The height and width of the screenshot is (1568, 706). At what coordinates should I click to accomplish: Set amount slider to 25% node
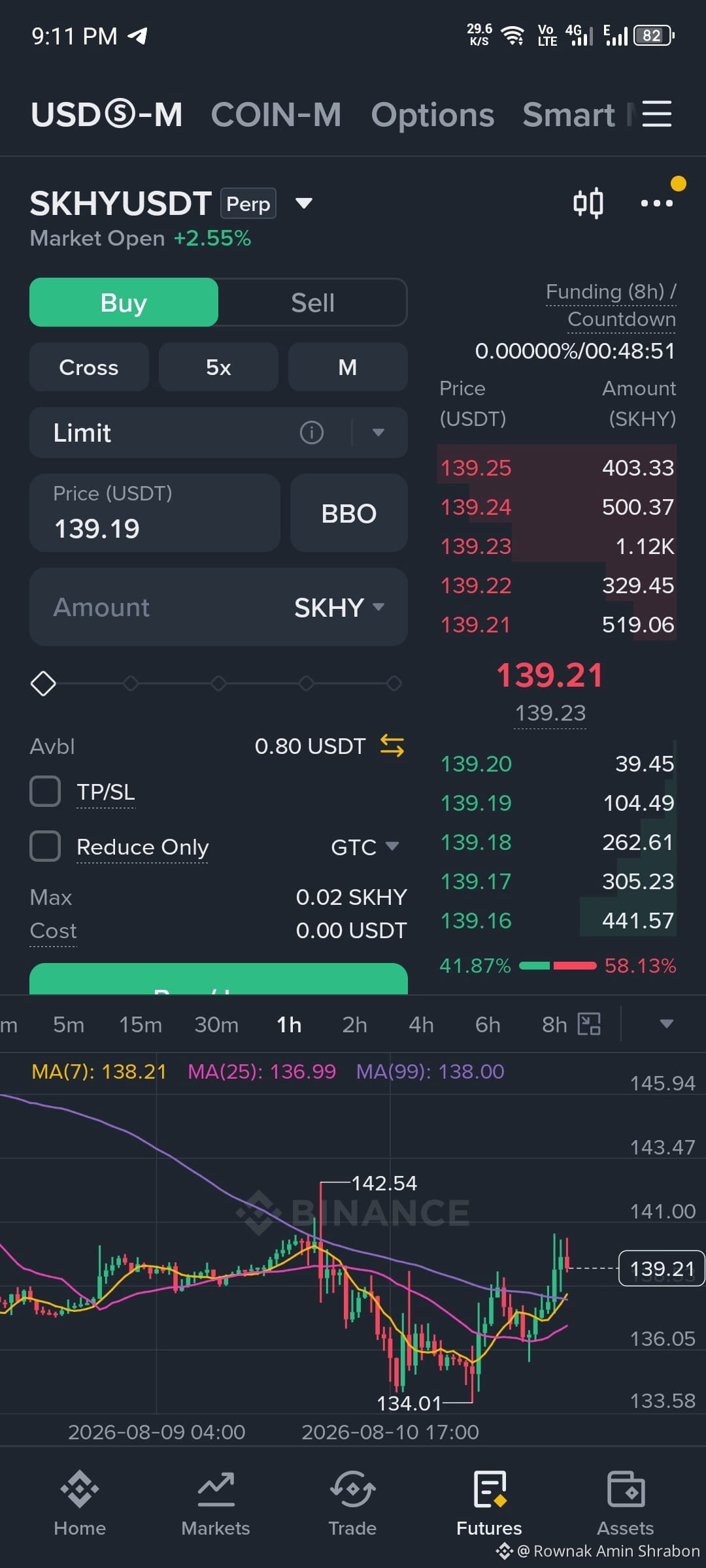[131, 683]
